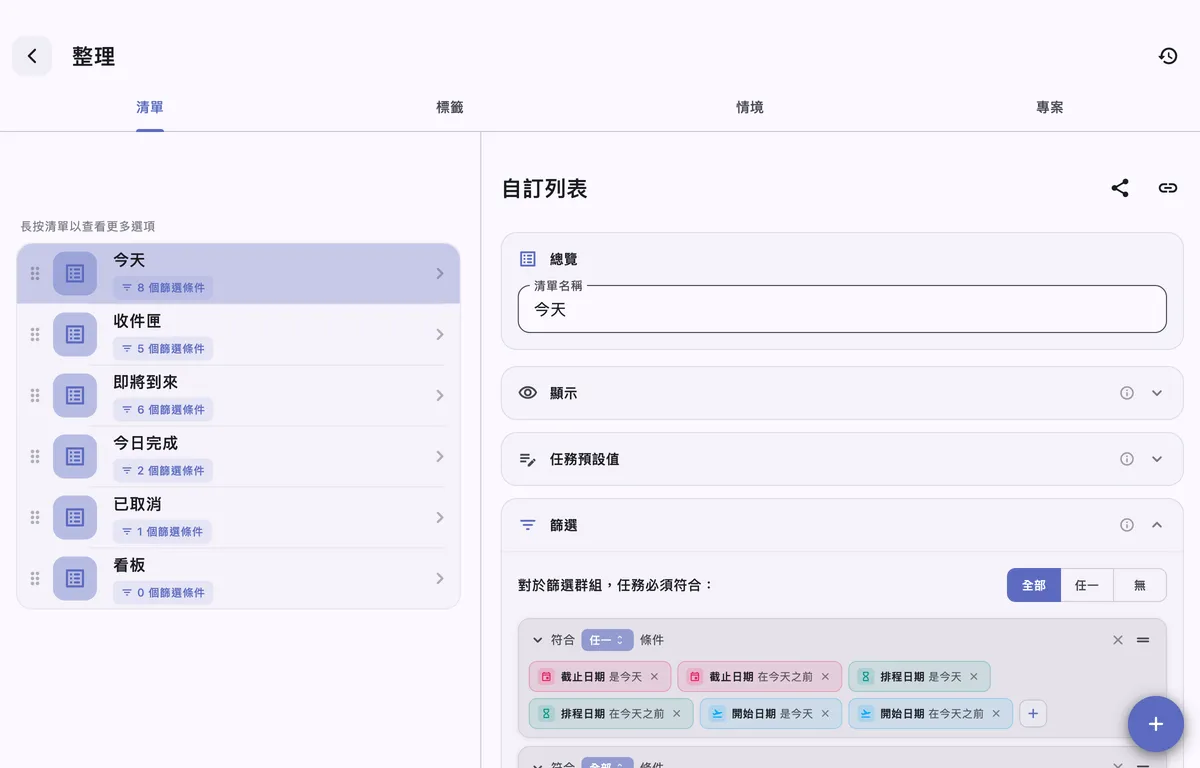The height and width of the screenshot is (768, 1200).
Task: Click the drag handle for 今天 list
Action: [35, 273]
